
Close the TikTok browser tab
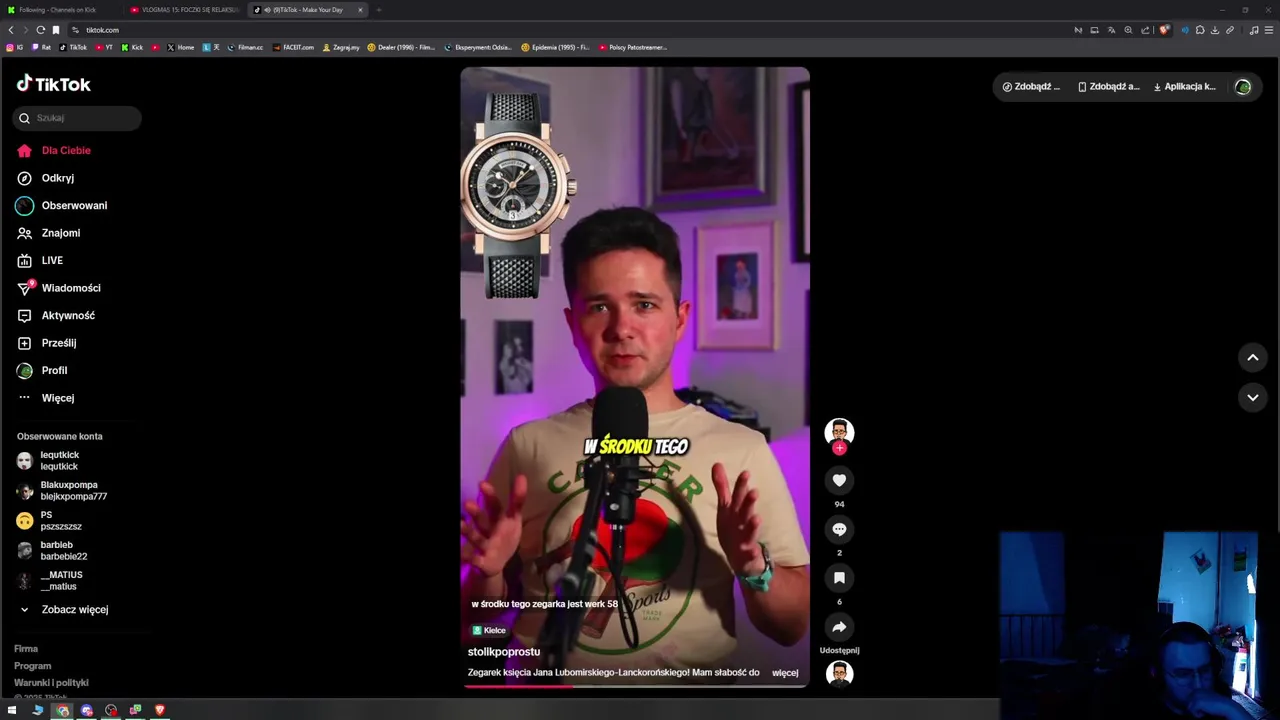(x=360, y=10)
